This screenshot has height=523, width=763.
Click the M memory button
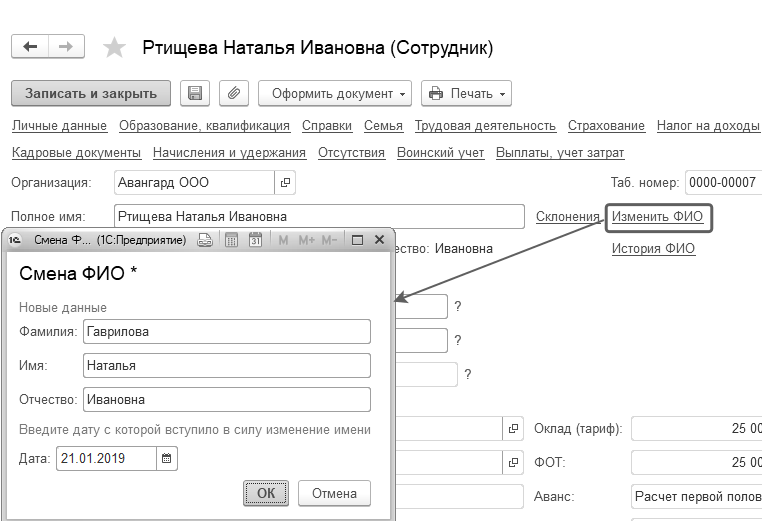coord(283,240)
